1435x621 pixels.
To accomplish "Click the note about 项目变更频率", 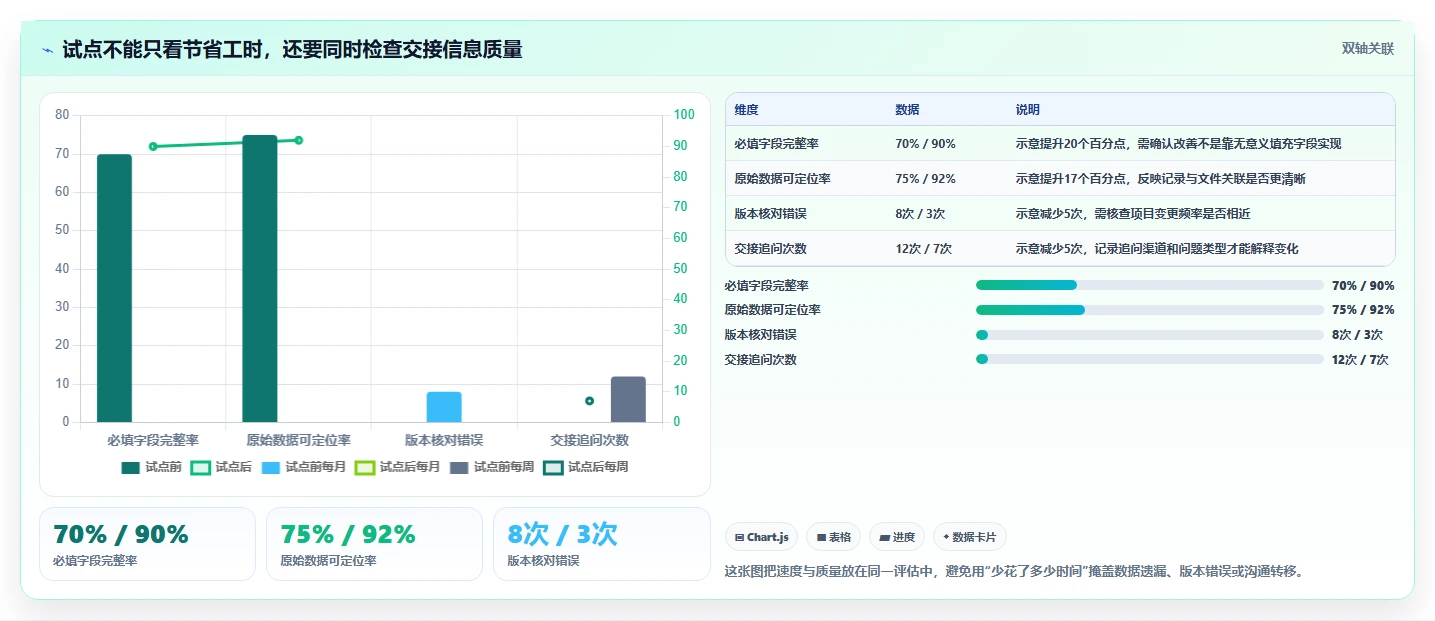I will pos(1133,214).
